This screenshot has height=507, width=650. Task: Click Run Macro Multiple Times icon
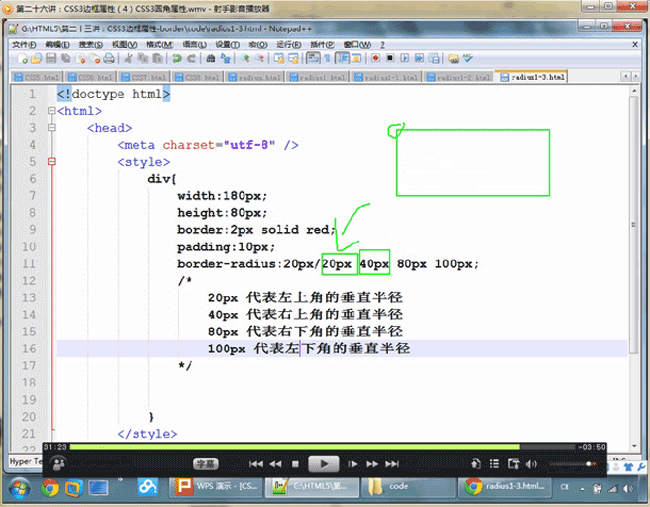pyautogui.click(x=419, y=58)
